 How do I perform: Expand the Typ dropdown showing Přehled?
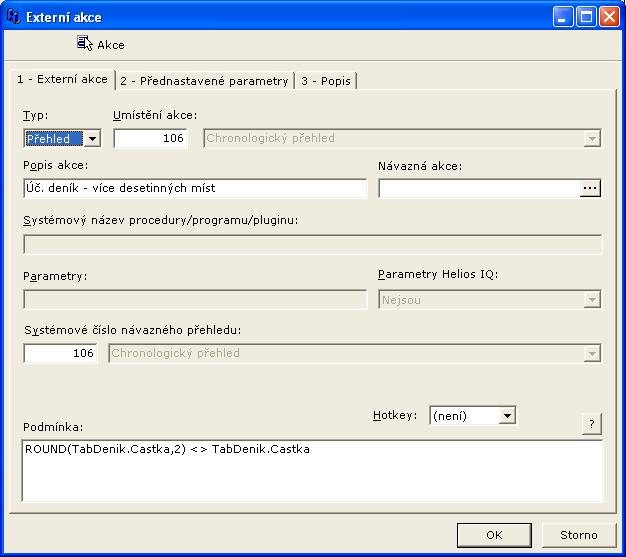click(92, 139)
